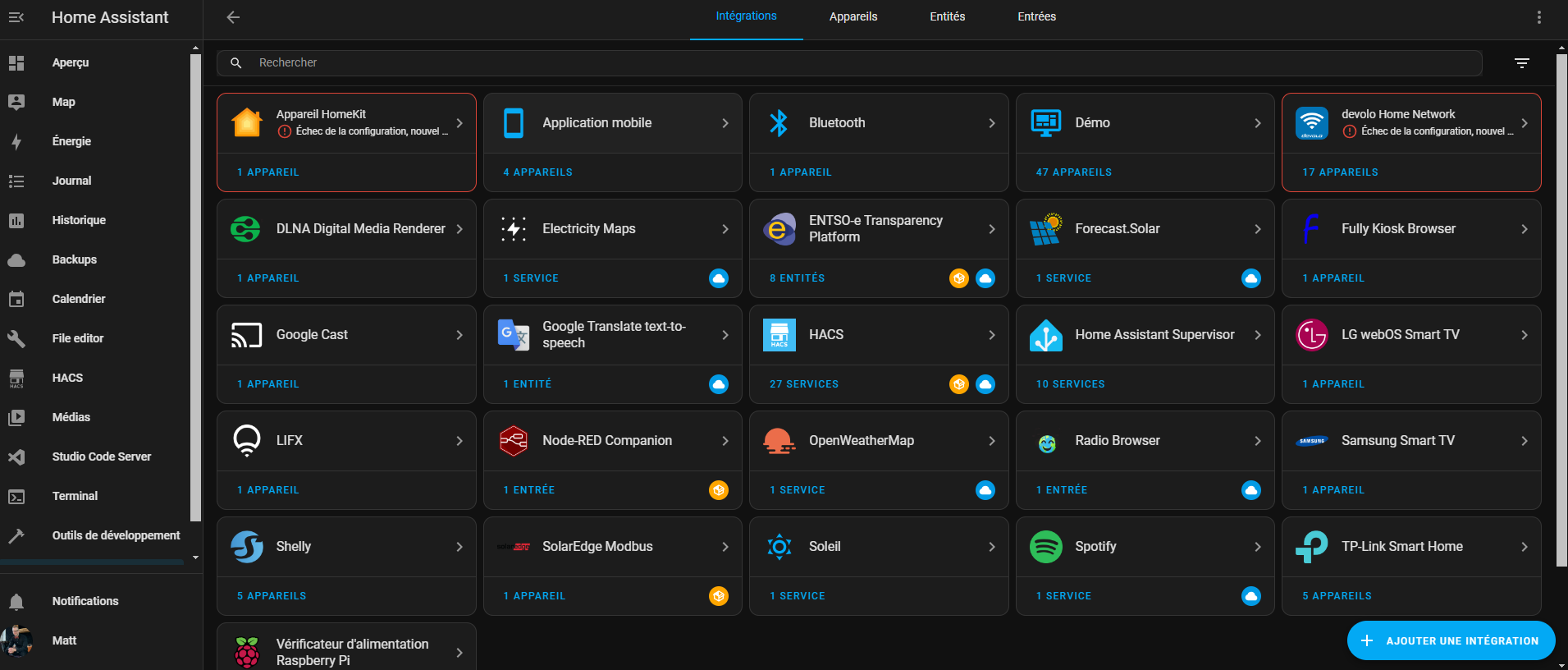Click the Electricity Maps lightning icon
The height and width of the screenshot is (670, 1568).
(x=514, y=229)
